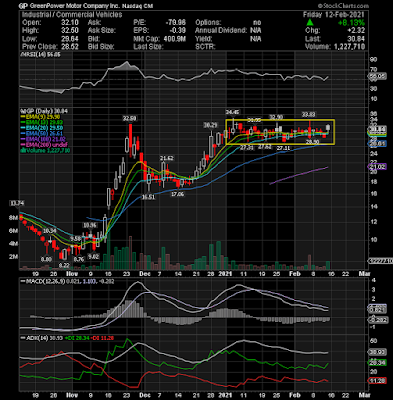Click the EPS value -0.39
This screenshot has height=400, width=393.
[178, 31]
